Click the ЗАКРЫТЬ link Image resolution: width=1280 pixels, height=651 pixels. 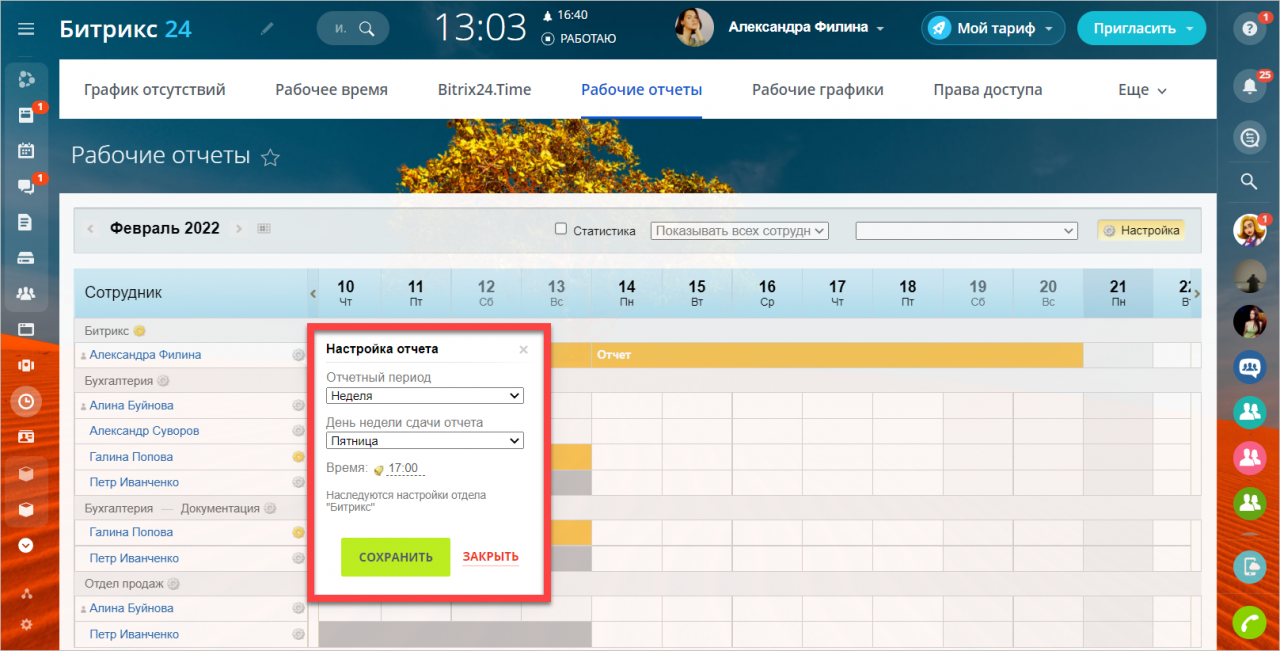click(x=490, y=557)
